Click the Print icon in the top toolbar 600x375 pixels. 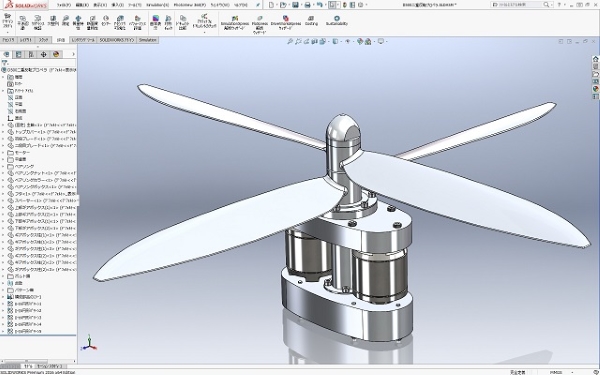[x=307, y=5]
